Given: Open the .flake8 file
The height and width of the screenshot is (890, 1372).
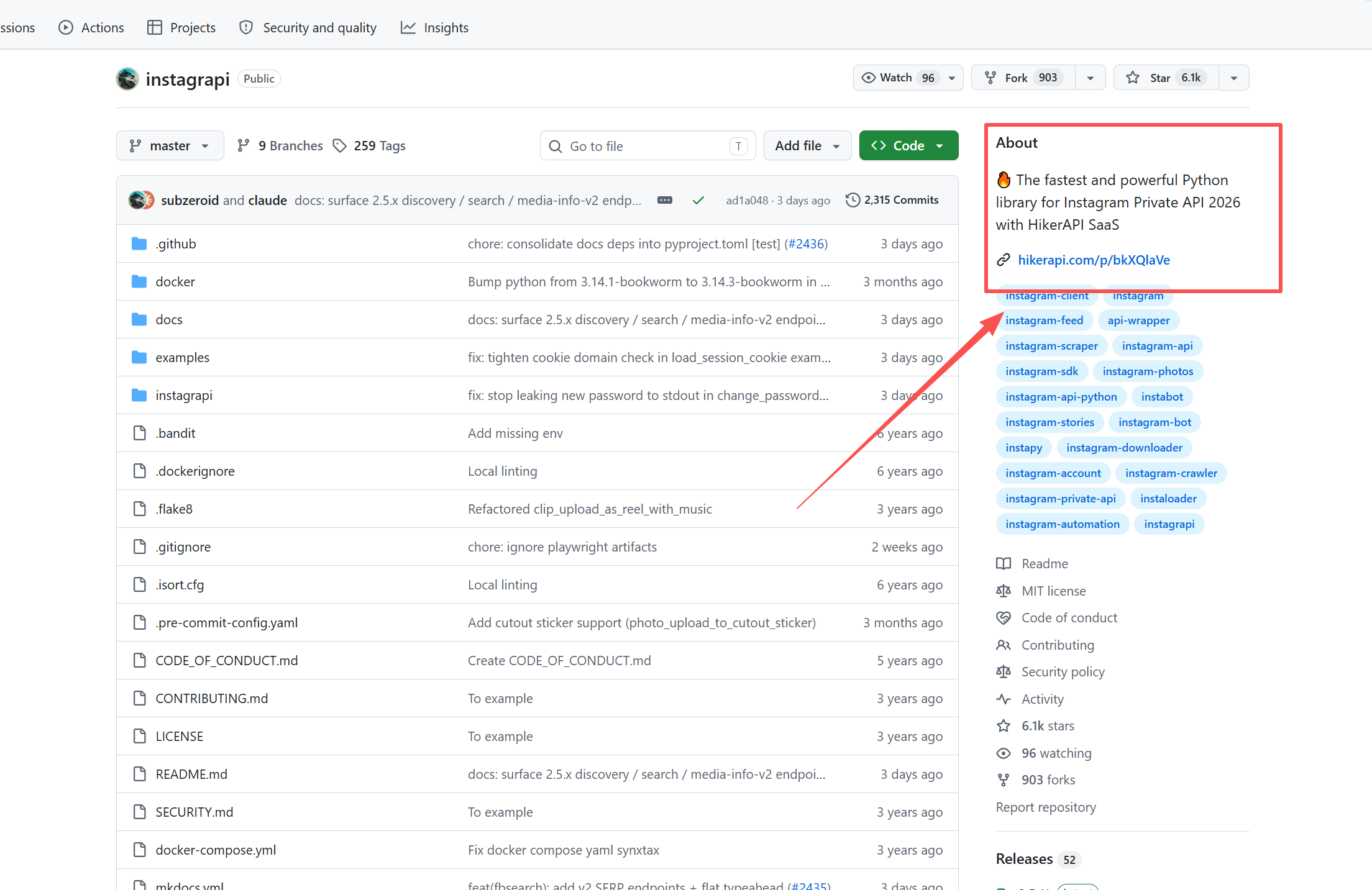Looking at the screenshot, I should pyautogui.click(x=174, y=509).
